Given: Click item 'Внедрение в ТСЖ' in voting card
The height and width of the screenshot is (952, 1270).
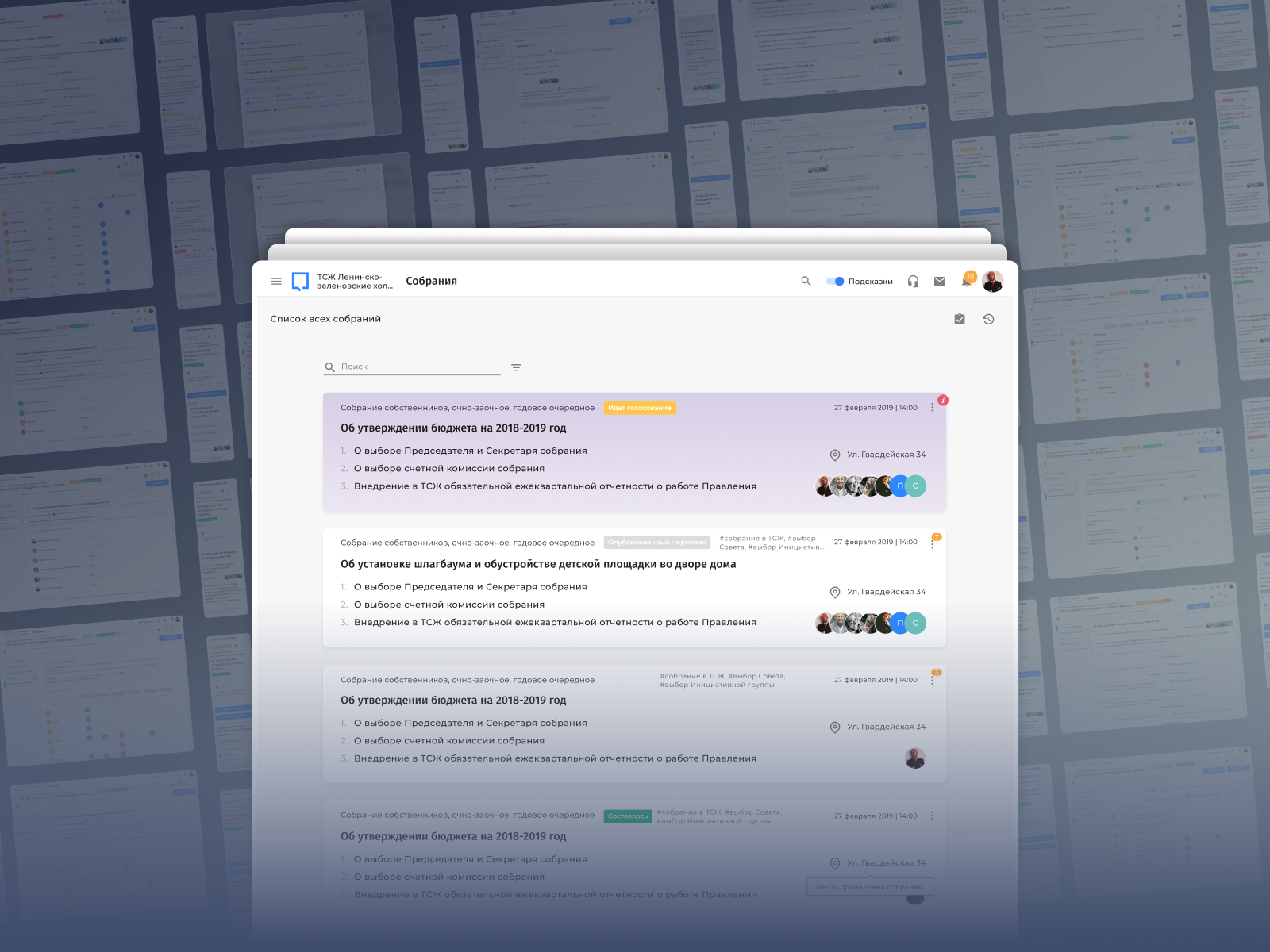Looking at the screenshot, I should pyautogui.click(x=555, y=486).
